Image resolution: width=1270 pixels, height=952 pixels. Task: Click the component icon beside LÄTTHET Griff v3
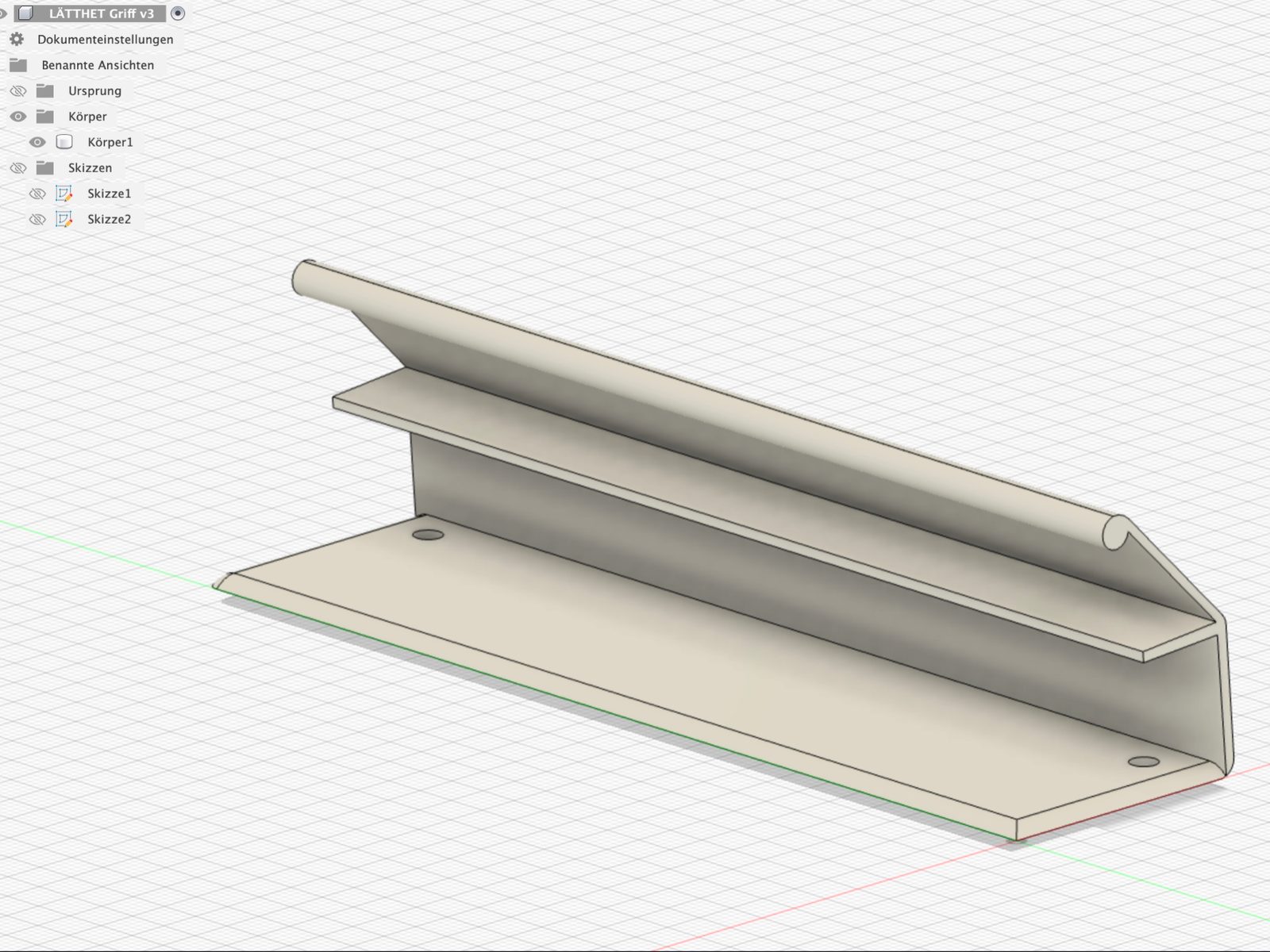tap(25, 13)
